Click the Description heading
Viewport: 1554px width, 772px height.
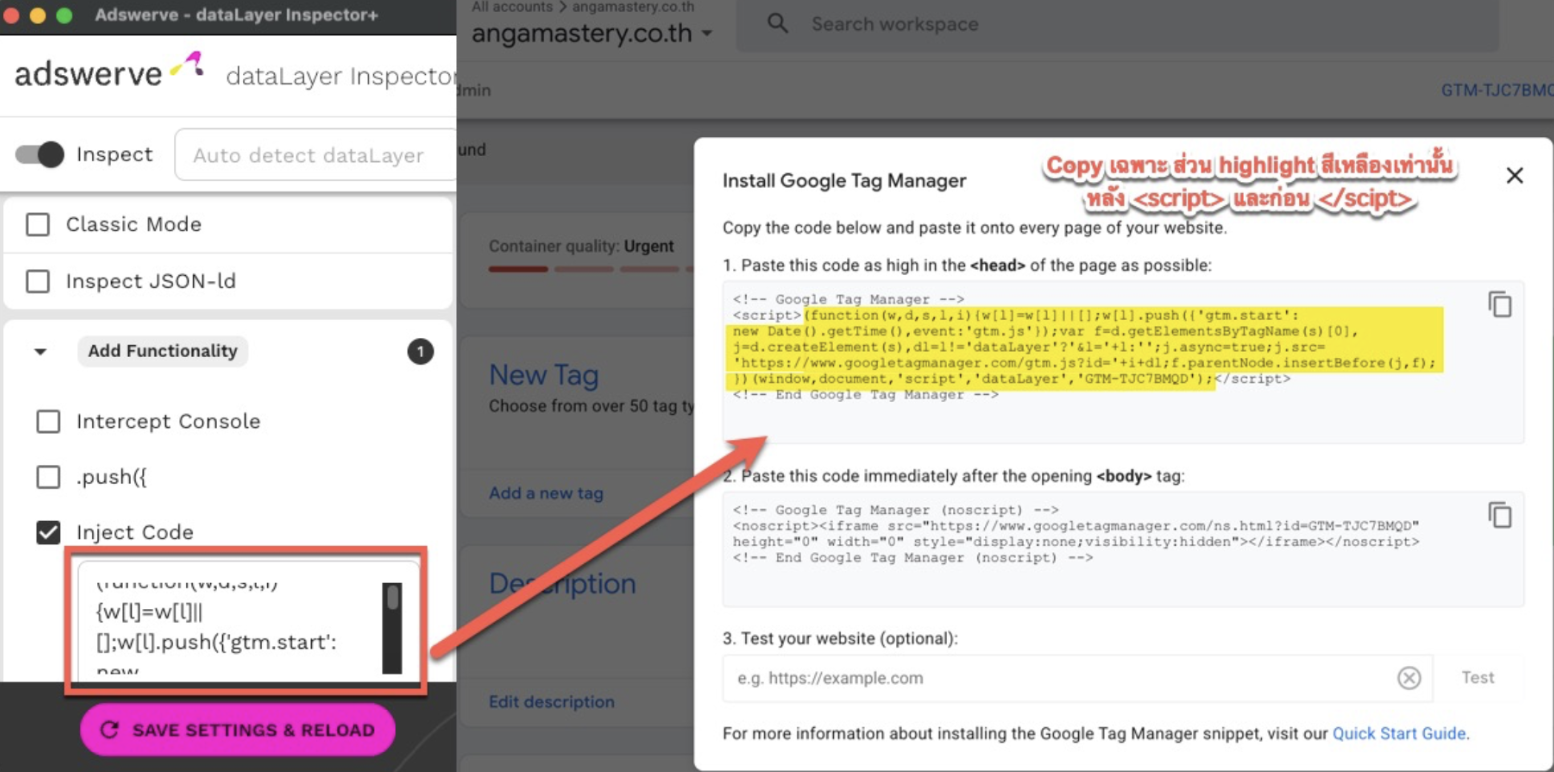coord(562,584)
